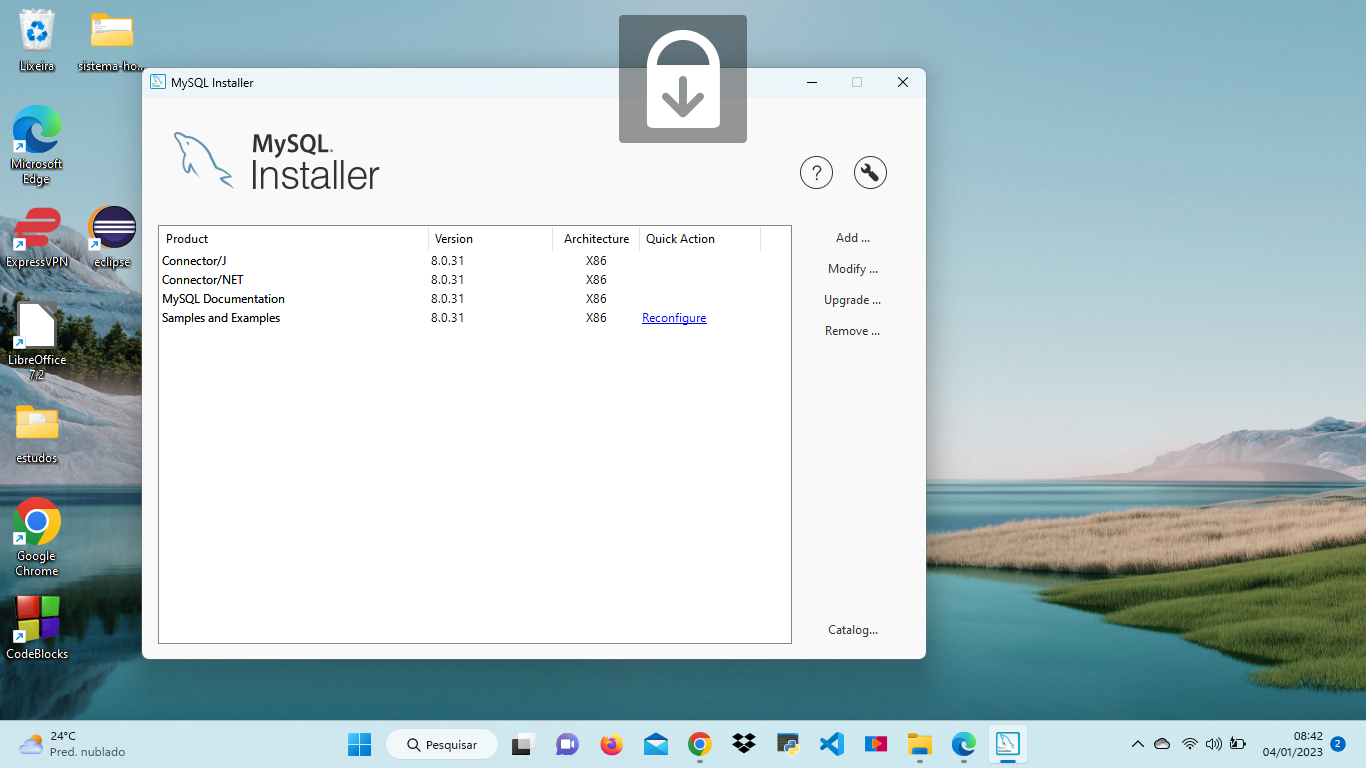Select the Samples and Examples row
This screenshot has width=1366, height=768.
coord(474,318)
